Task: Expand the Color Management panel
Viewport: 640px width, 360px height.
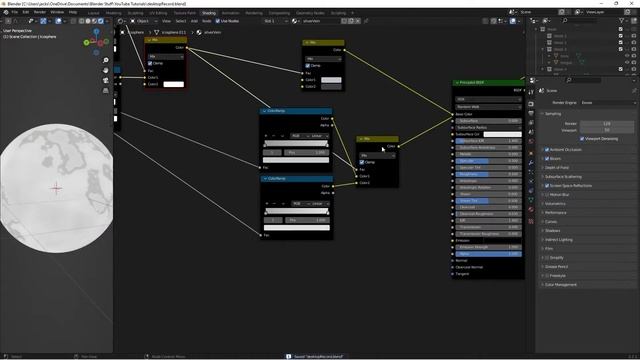Action: pyautogui.click(x=560, y=284)
